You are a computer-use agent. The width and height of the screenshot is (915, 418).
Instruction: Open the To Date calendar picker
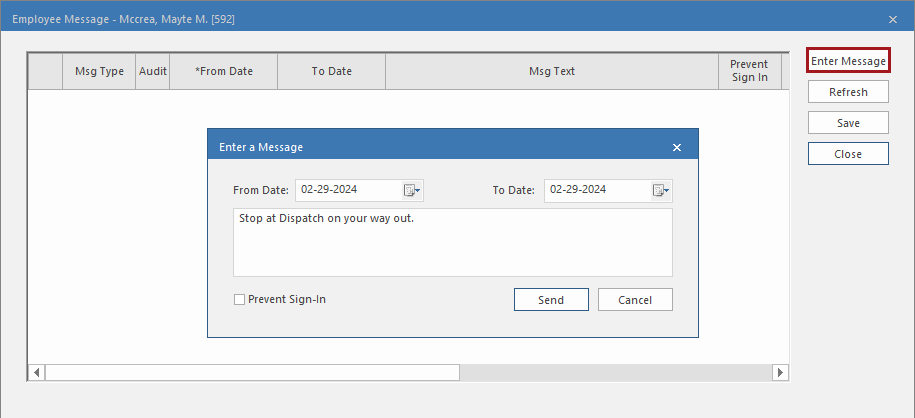(x=661, y=190)
